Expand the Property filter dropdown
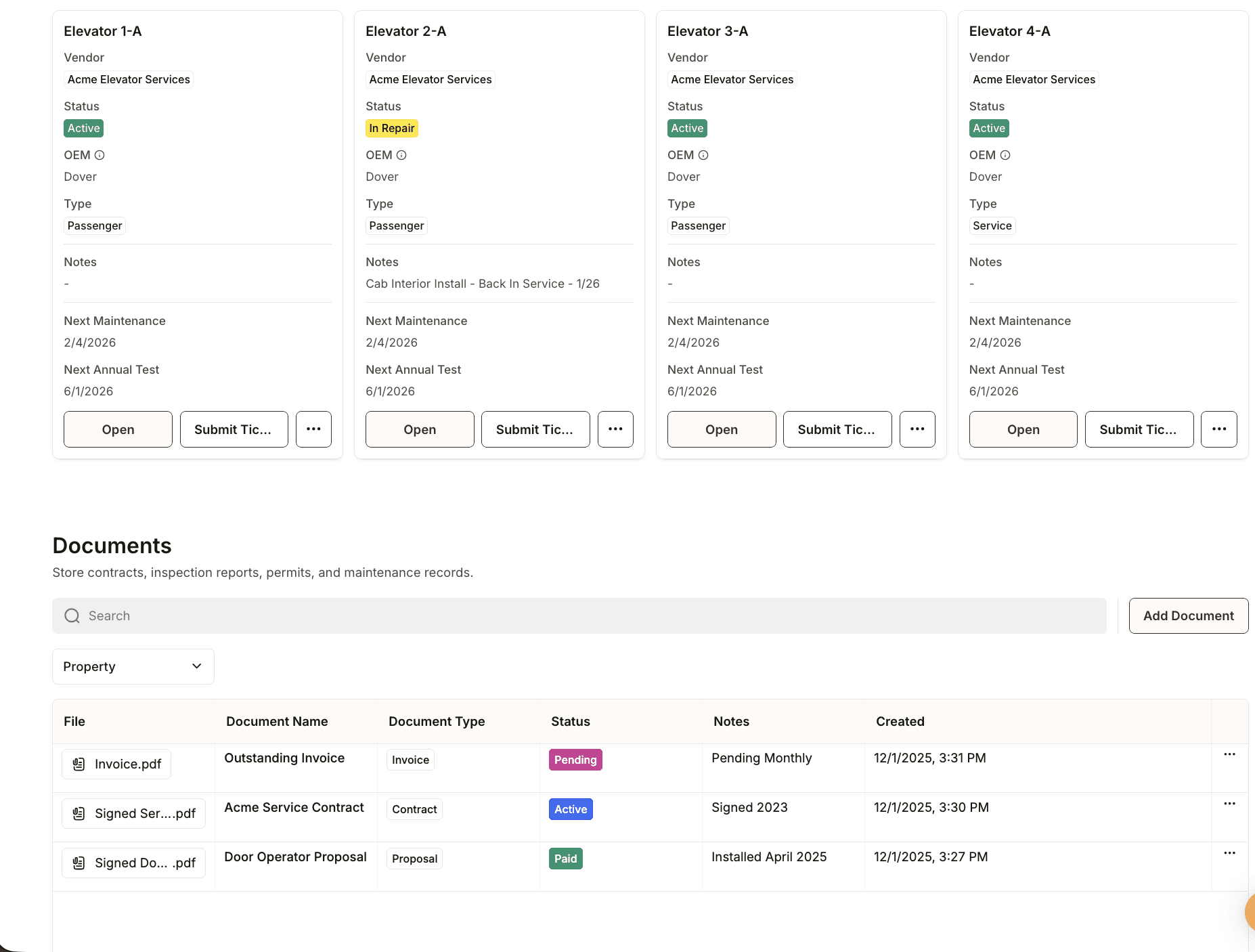1255x952 pixels. point(133,666)
